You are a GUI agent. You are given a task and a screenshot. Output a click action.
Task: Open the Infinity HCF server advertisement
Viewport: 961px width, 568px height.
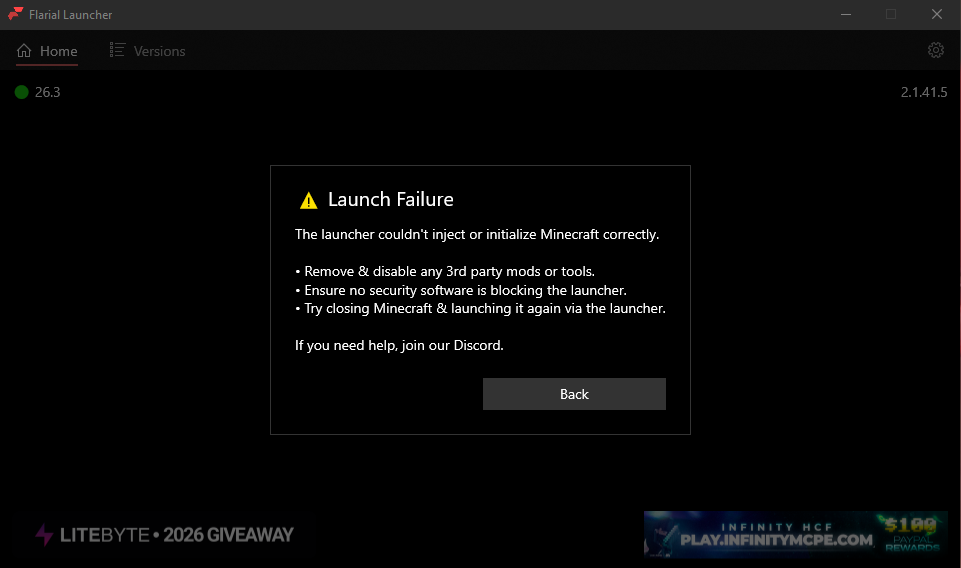(x=795, y=534)
